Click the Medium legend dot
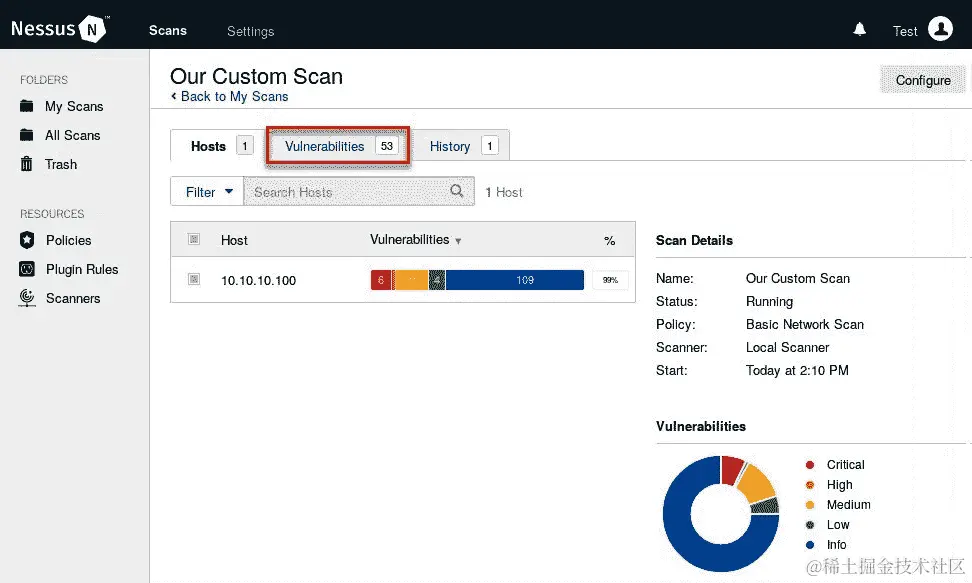 810,504
